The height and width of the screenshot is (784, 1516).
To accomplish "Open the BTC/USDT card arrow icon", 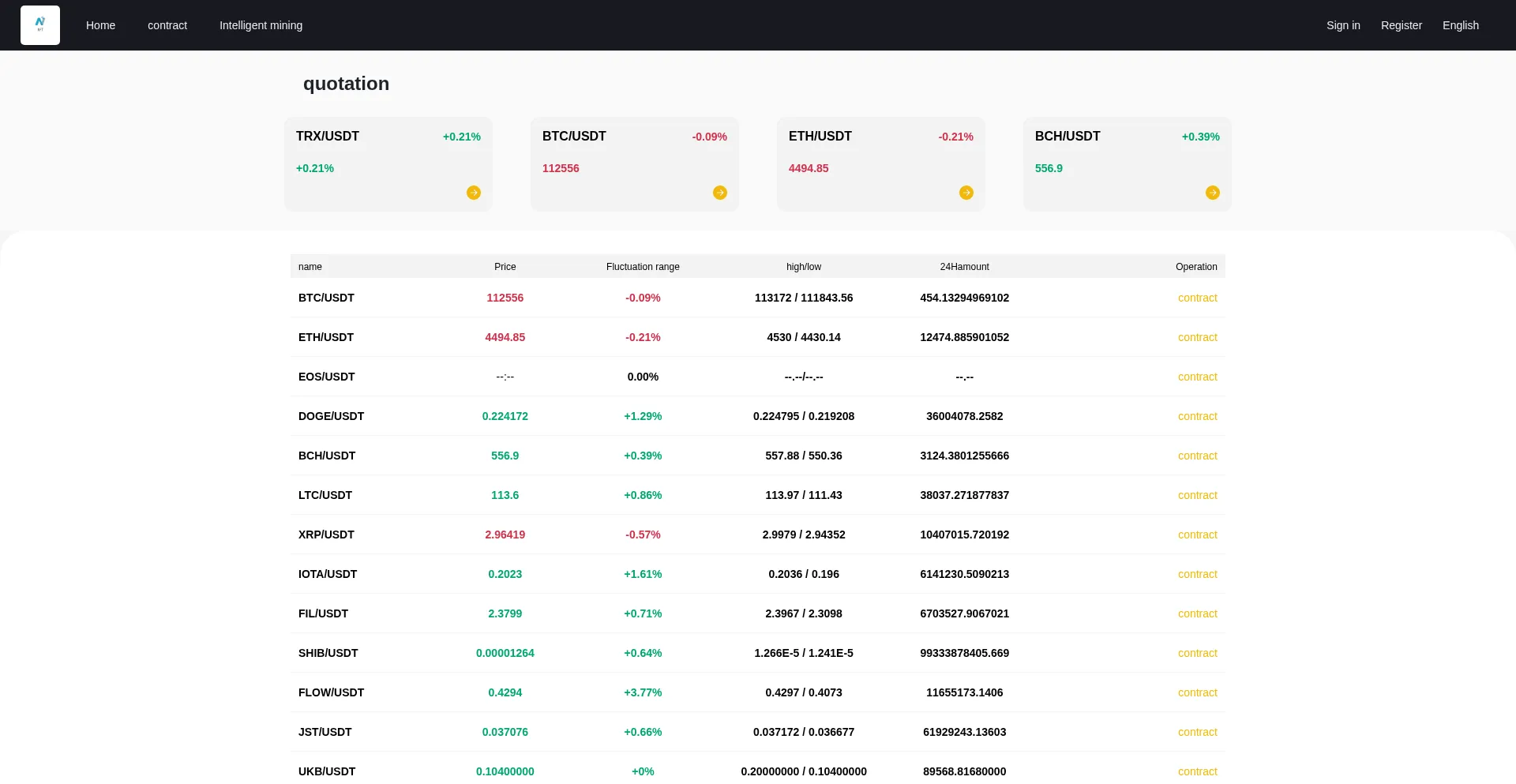I will point(720,193).
